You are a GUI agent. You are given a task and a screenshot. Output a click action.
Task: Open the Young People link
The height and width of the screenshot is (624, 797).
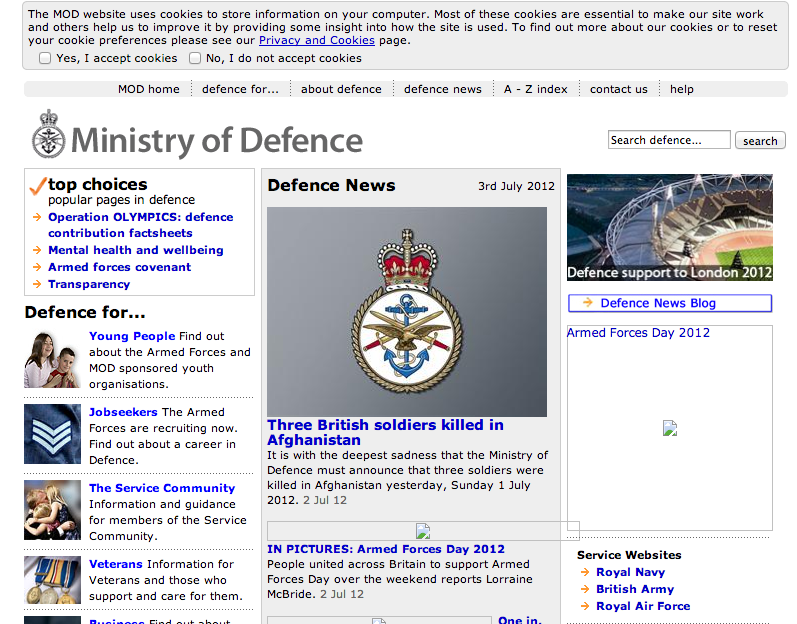point(132,336)
